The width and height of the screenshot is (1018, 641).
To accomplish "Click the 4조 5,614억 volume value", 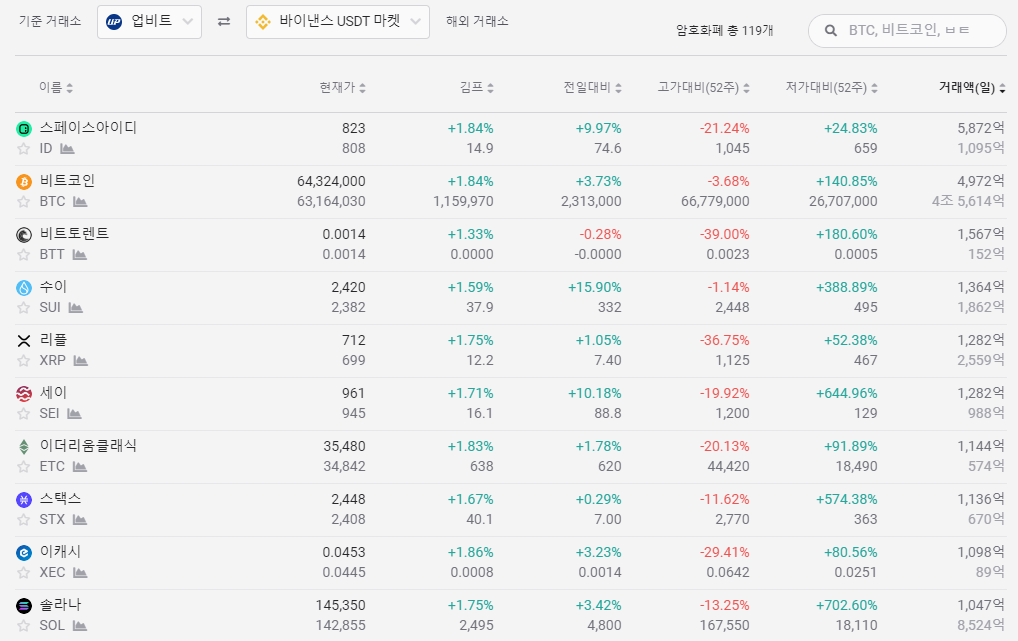I will [968, 201].
